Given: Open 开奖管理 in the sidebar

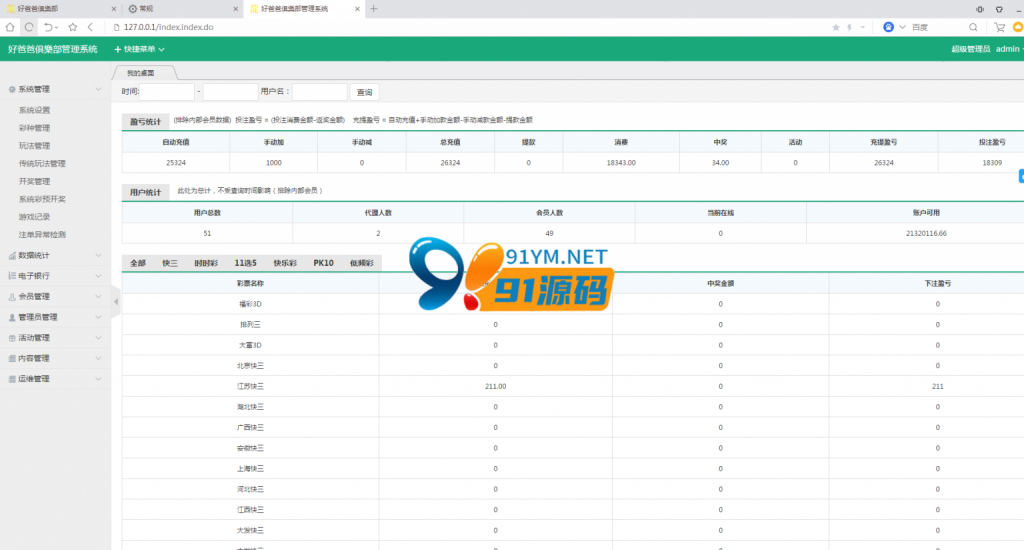Looking at the screenshot, I should tap(35, 182).
